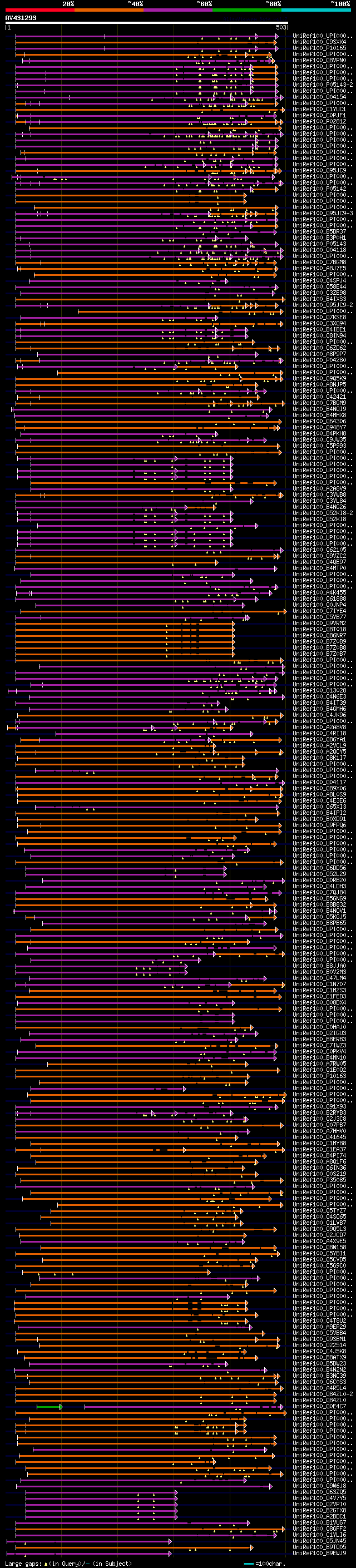
Task: Open hit UniRef100_C7IYE4
Action: (319, 611)
